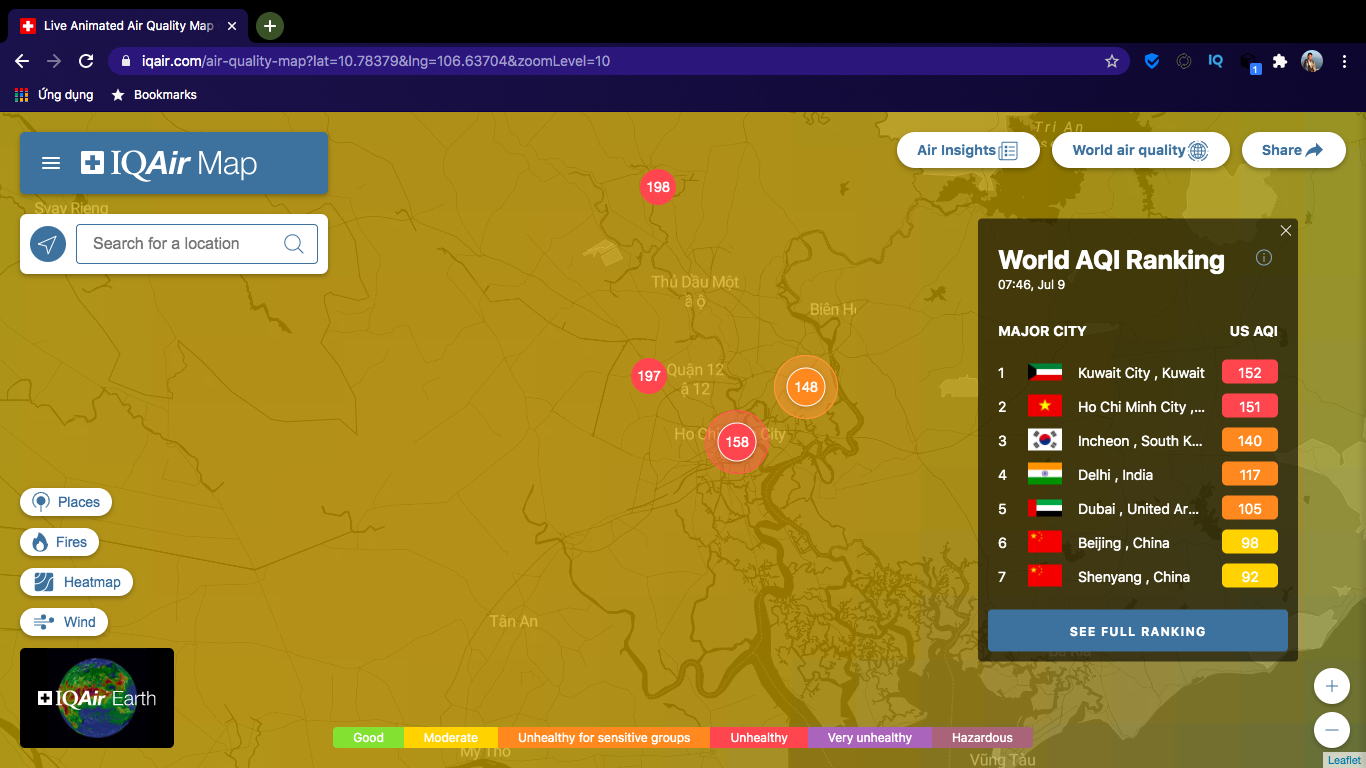This screenshot has height=768, width=1366.
Task: Select Delhi, India ranking row
Action: pyautogui.click(x=1138, y=475)
